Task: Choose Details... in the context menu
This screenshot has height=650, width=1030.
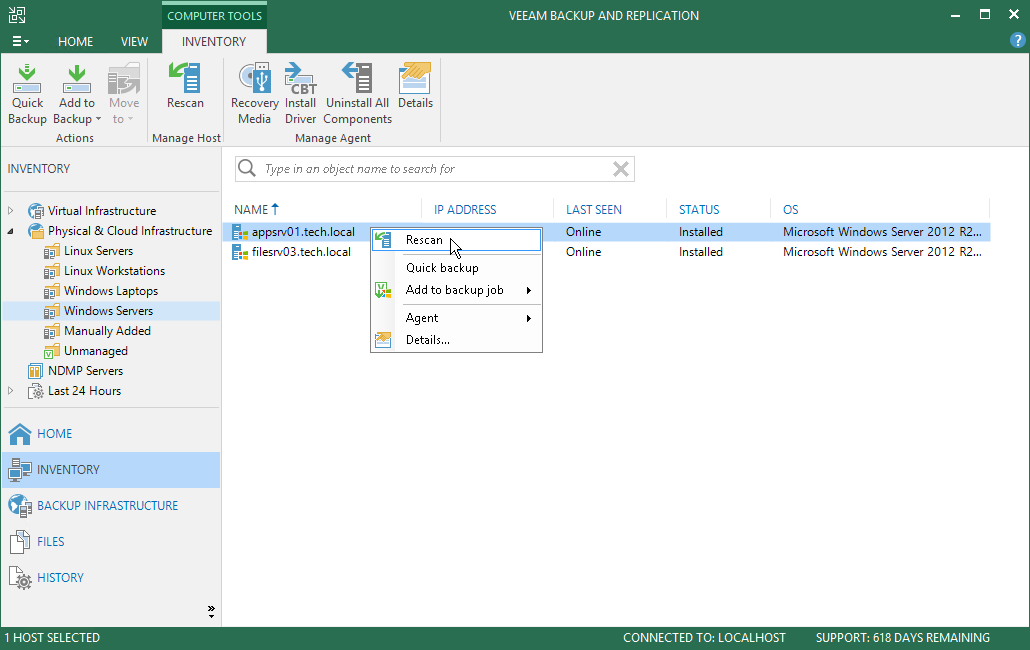Action: (x=457, y=340)
